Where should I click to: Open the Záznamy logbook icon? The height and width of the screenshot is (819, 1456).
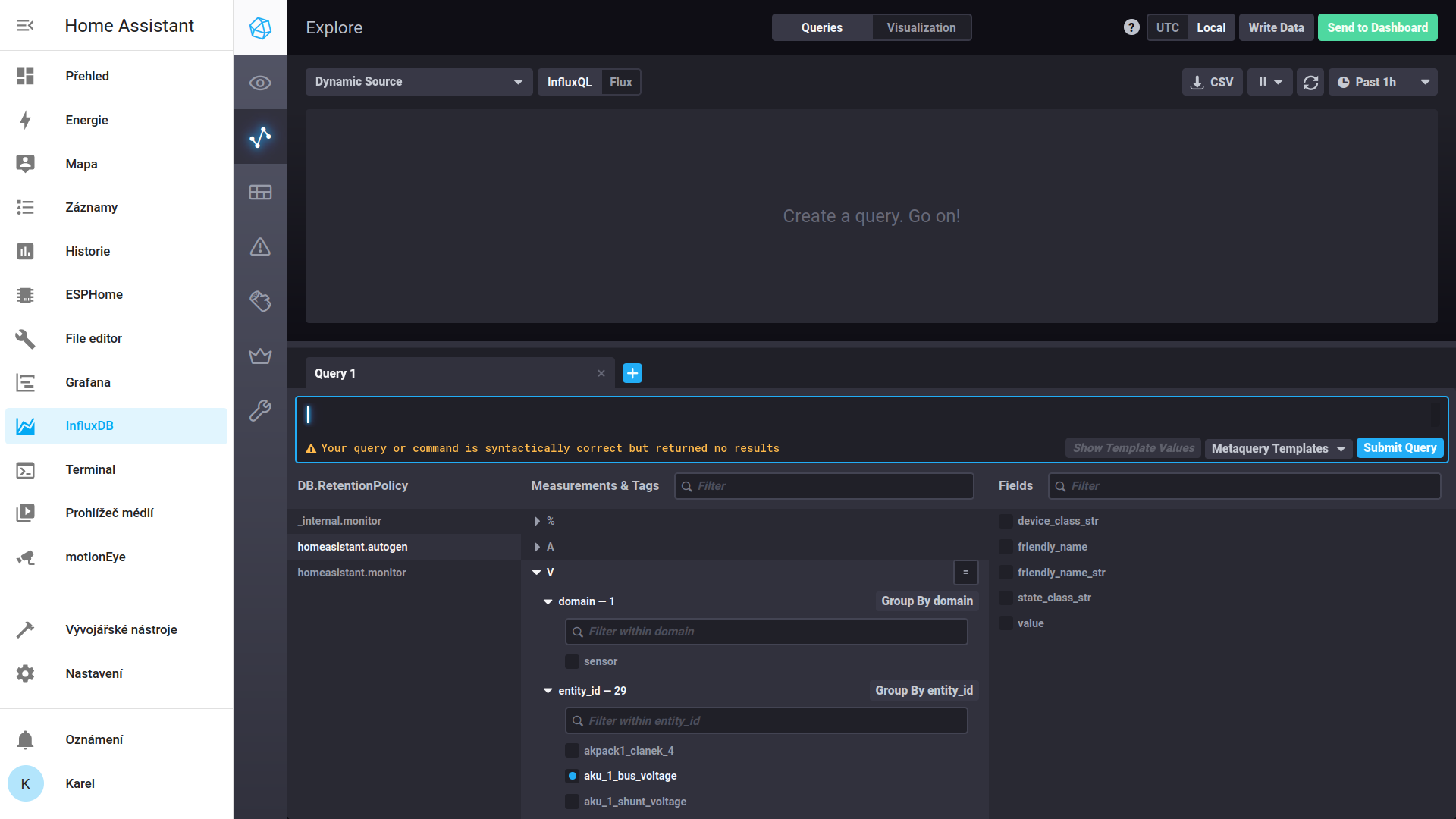point(25,207)
